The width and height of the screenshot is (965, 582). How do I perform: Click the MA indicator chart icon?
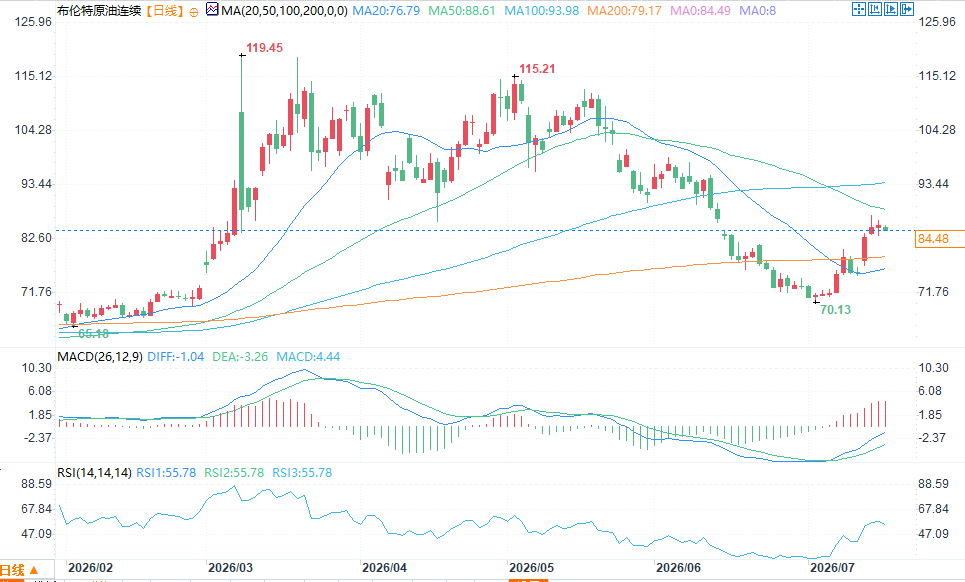click(212, 9)
